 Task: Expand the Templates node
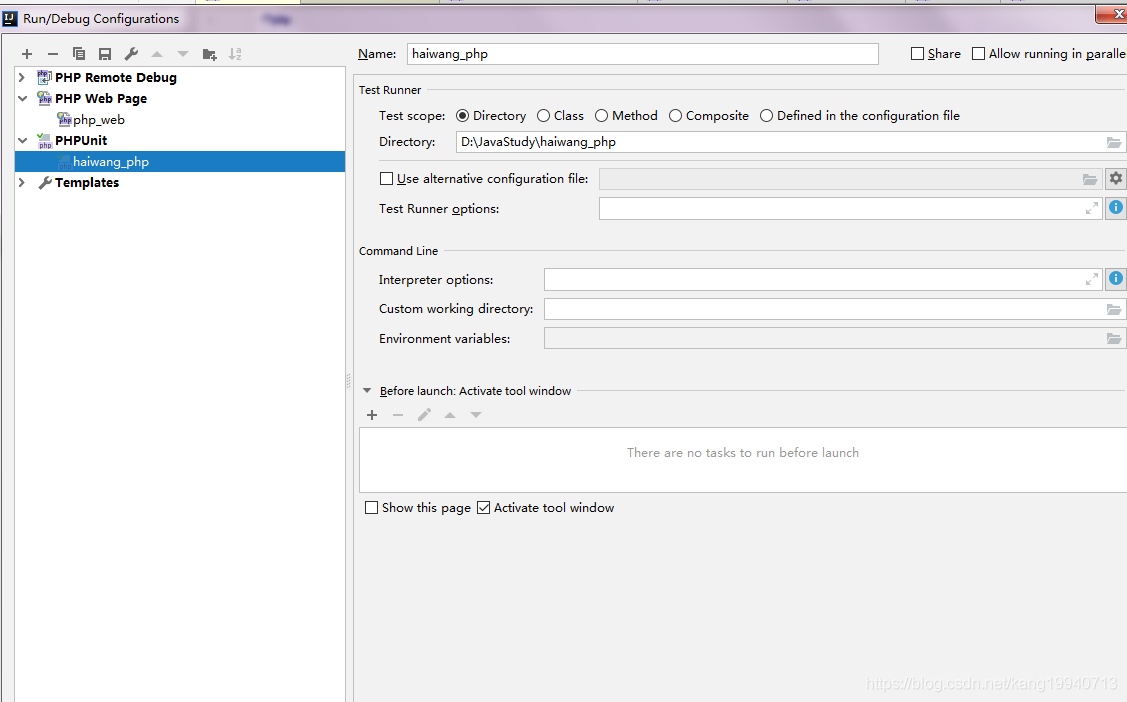coord(22,183)
